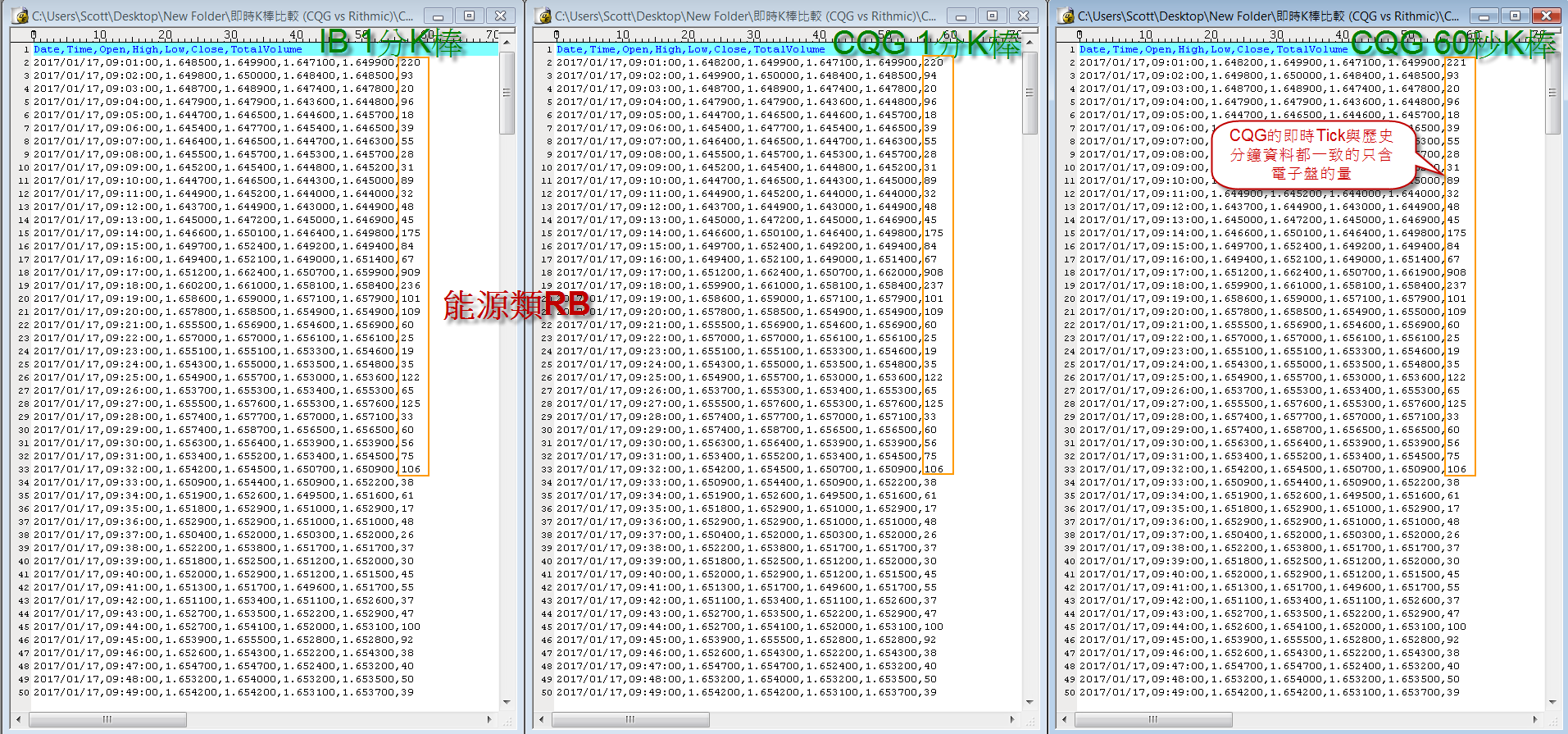Click scroll-left arrow in middle window horizontal scrollbar
This screenshot has height=734, width=1568.
tap(542, 719)
